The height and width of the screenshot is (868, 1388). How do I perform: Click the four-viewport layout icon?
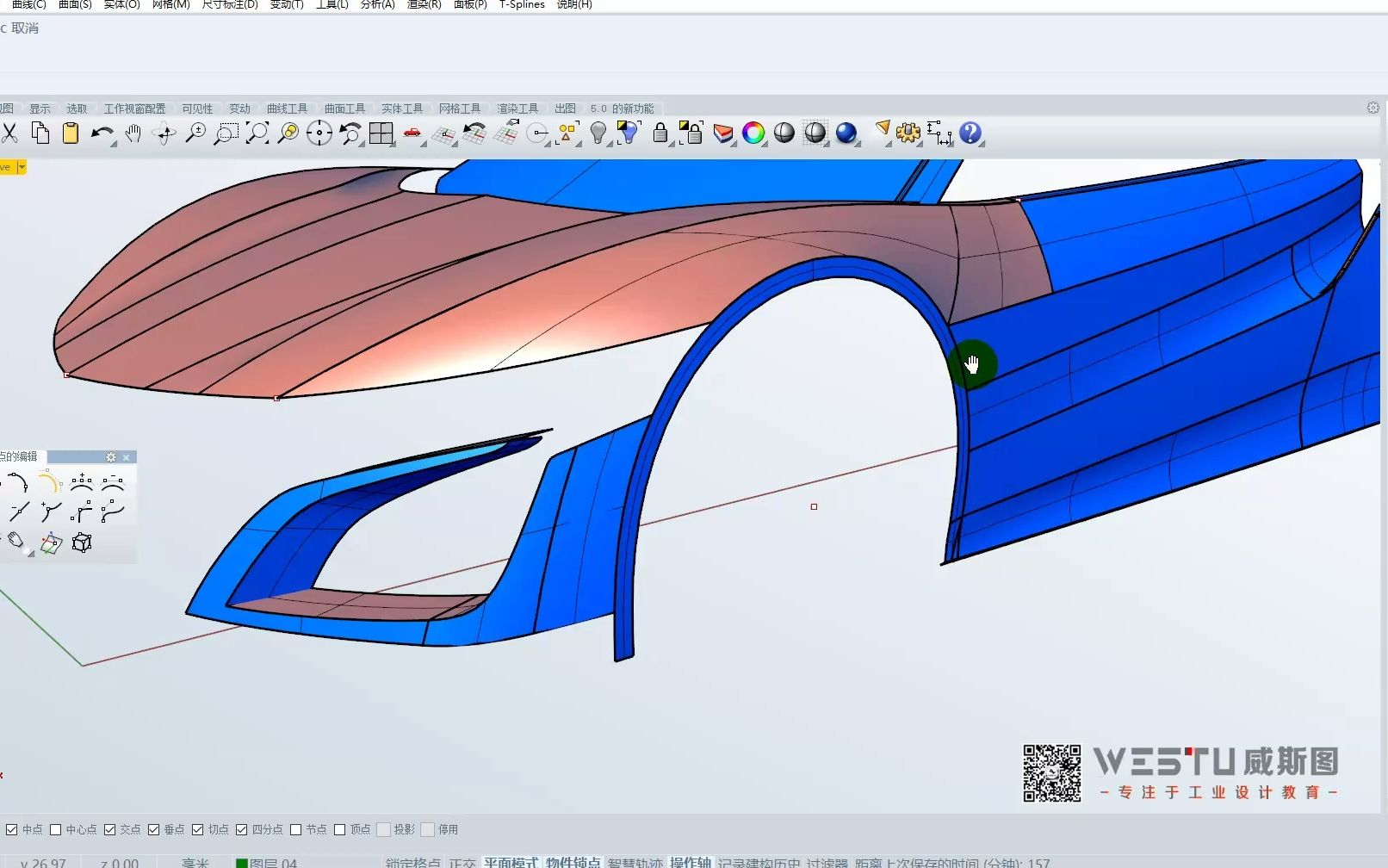[381, 133]
